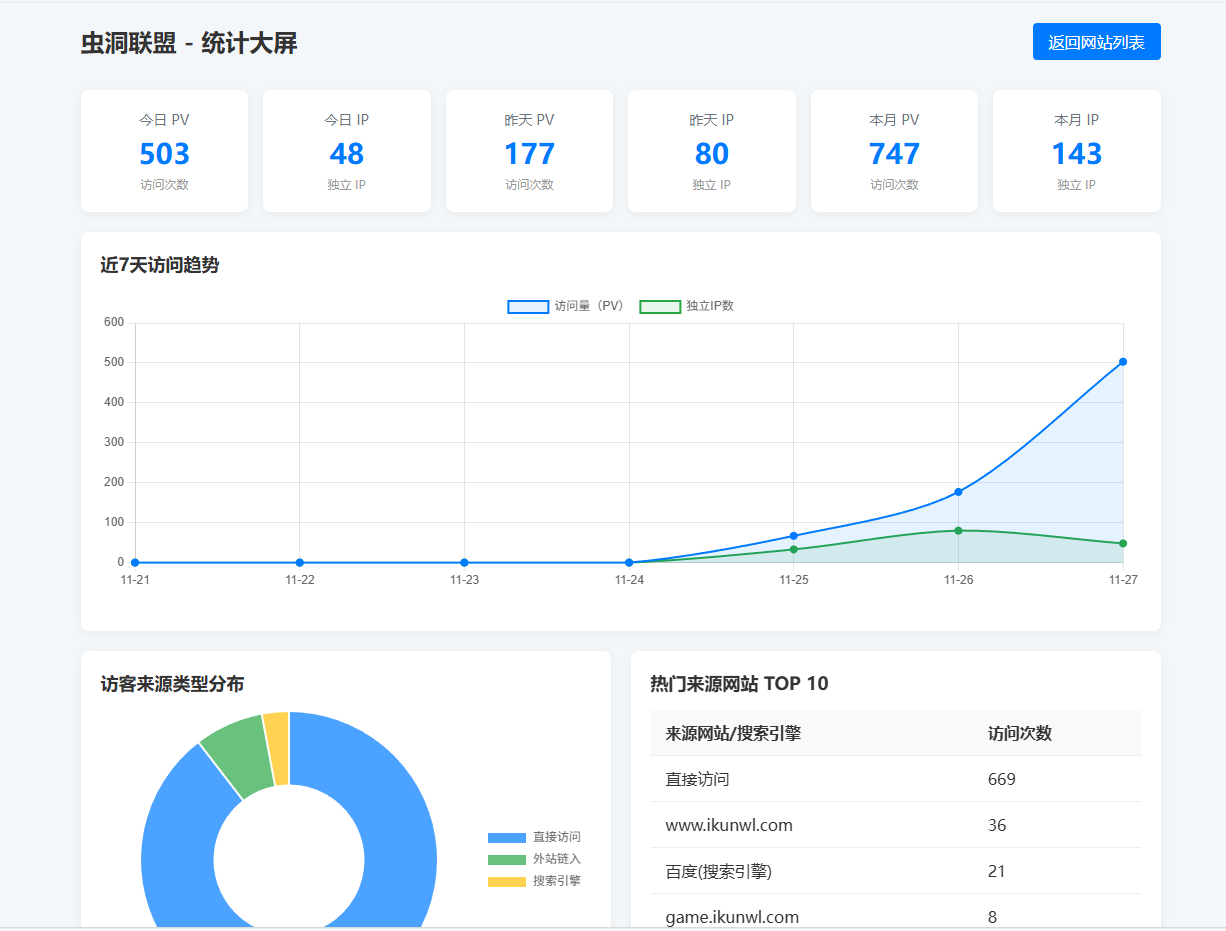Toggle 直接访问 in the donut legend
Image resolution: width=1226 pixels, height=931 pixels.
point(532,836)
